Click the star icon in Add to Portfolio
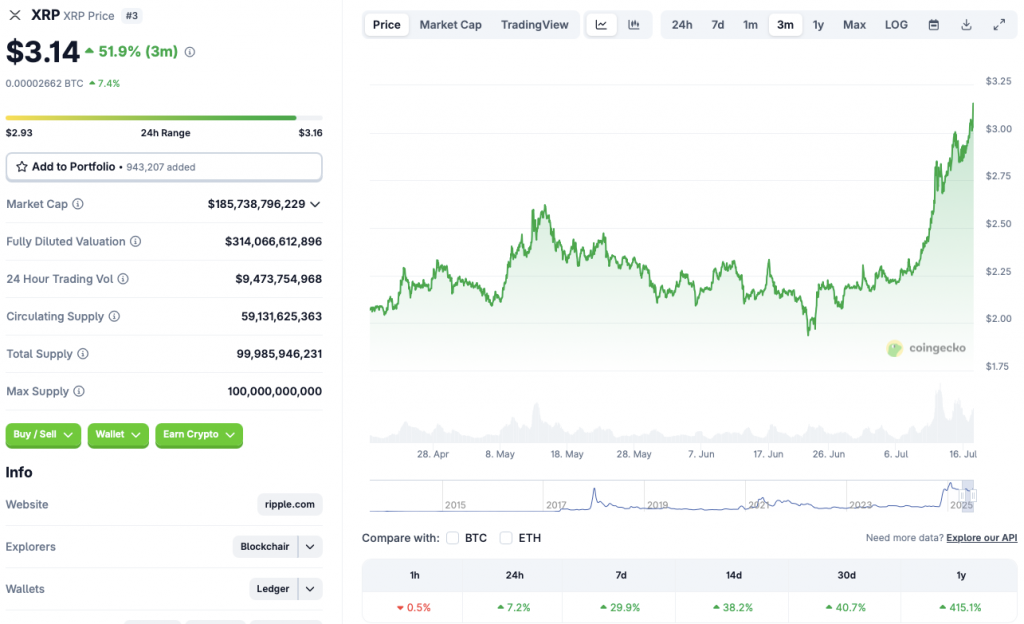The width and height of the screenshot is (1024, 624). pos(22,166)
